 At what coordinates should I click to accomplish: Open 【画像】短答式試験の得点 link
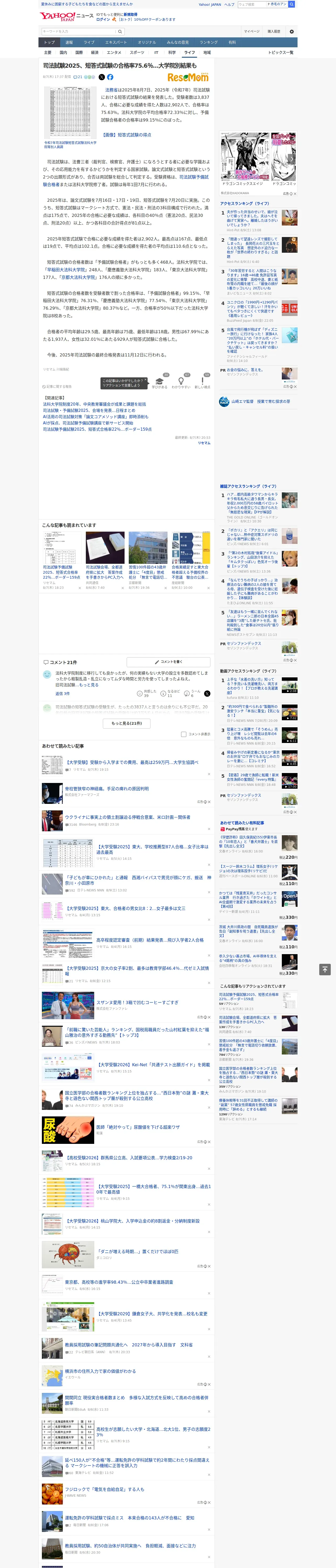coord(126,135)
